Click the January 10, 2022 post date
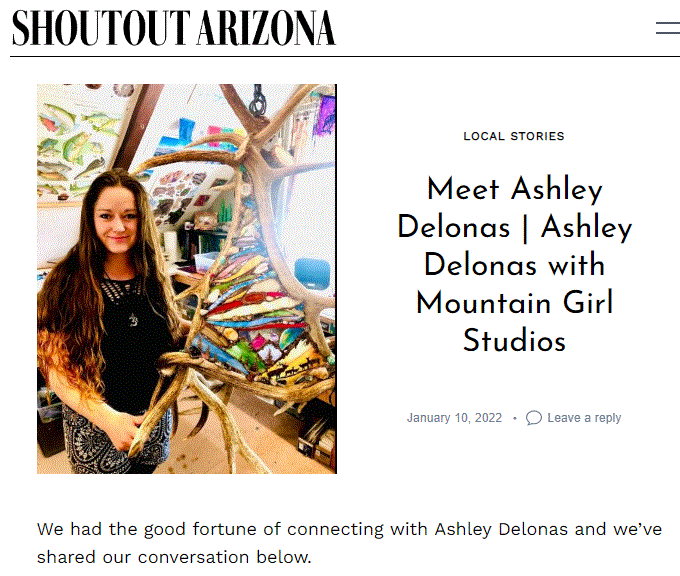The image size is (680, 576). click(454, 418)
